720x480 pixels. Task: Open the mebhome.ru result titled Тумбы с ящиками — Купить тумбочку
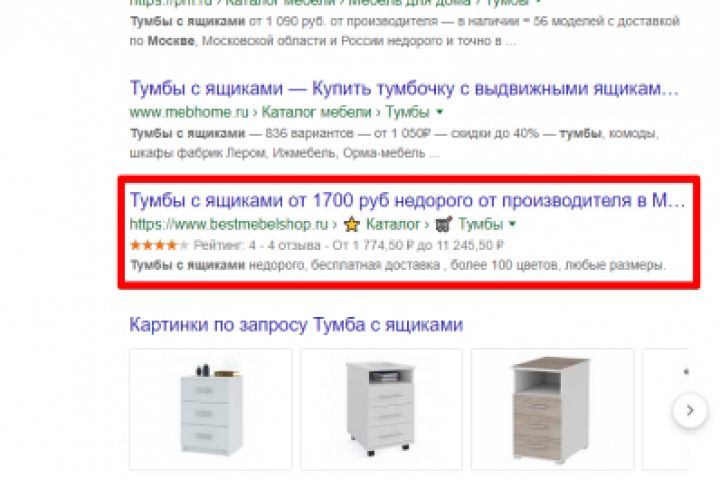point(404,88)
